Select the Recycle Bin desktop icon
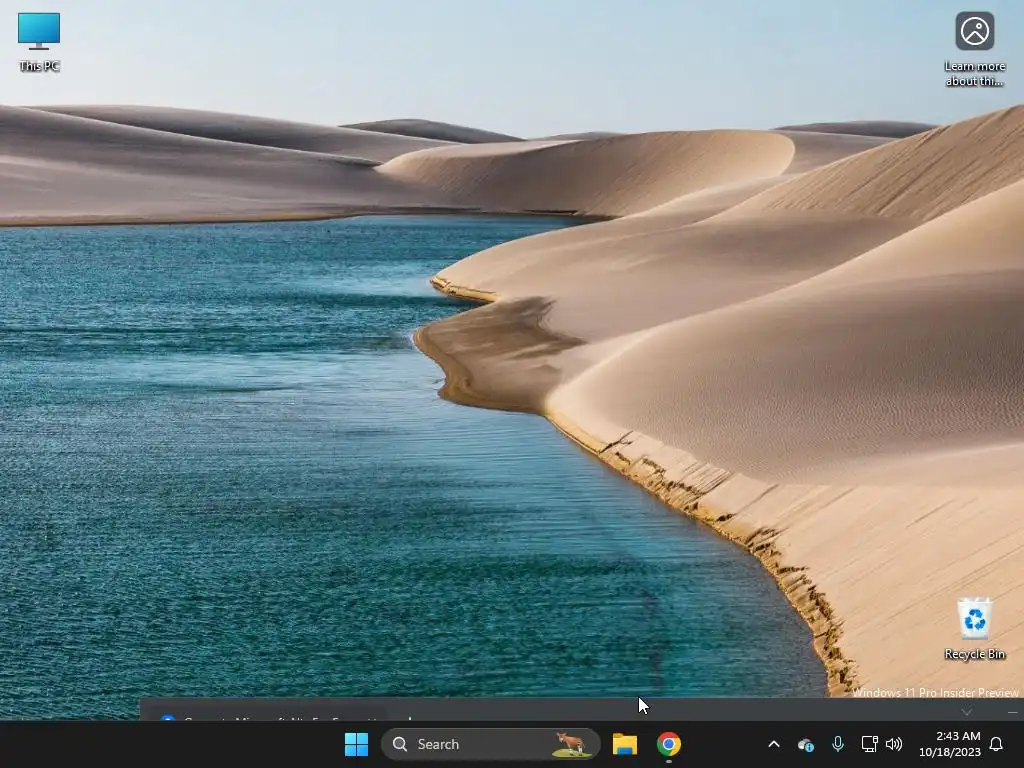Viewport: 1024px width, 768px height. tap(974, 629)
